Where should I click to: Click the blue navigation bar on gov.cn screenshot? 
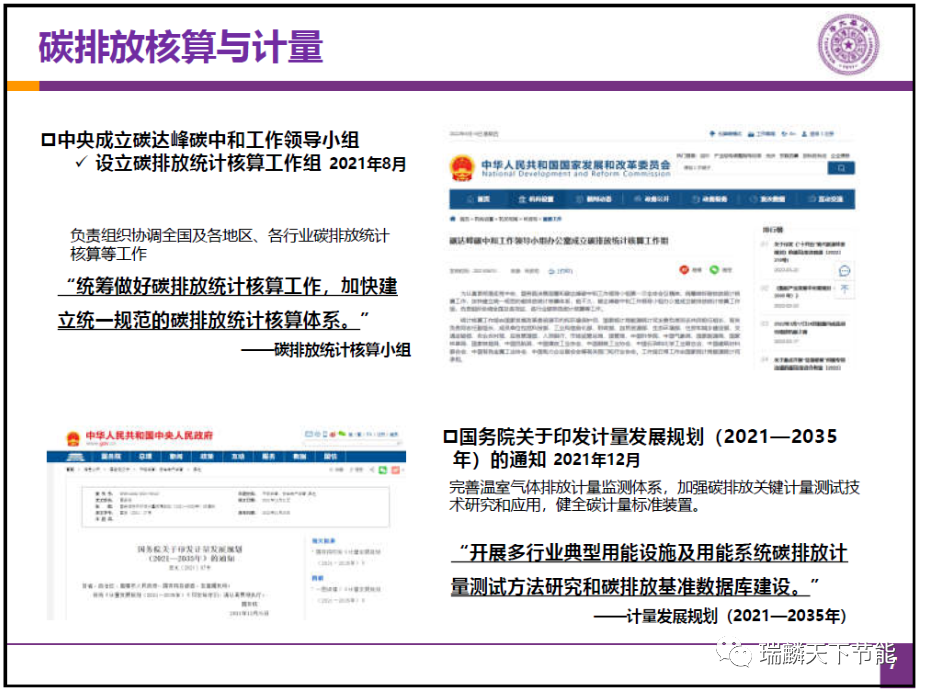click(226, 457)
